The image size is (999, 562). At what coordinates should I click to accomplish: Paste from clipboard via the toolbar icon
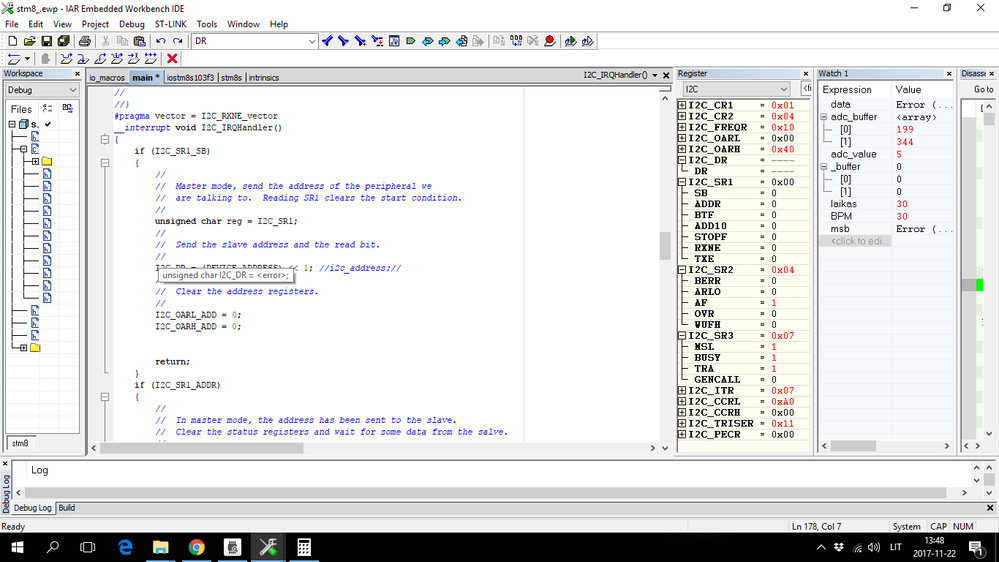click(x=140, y=41)
